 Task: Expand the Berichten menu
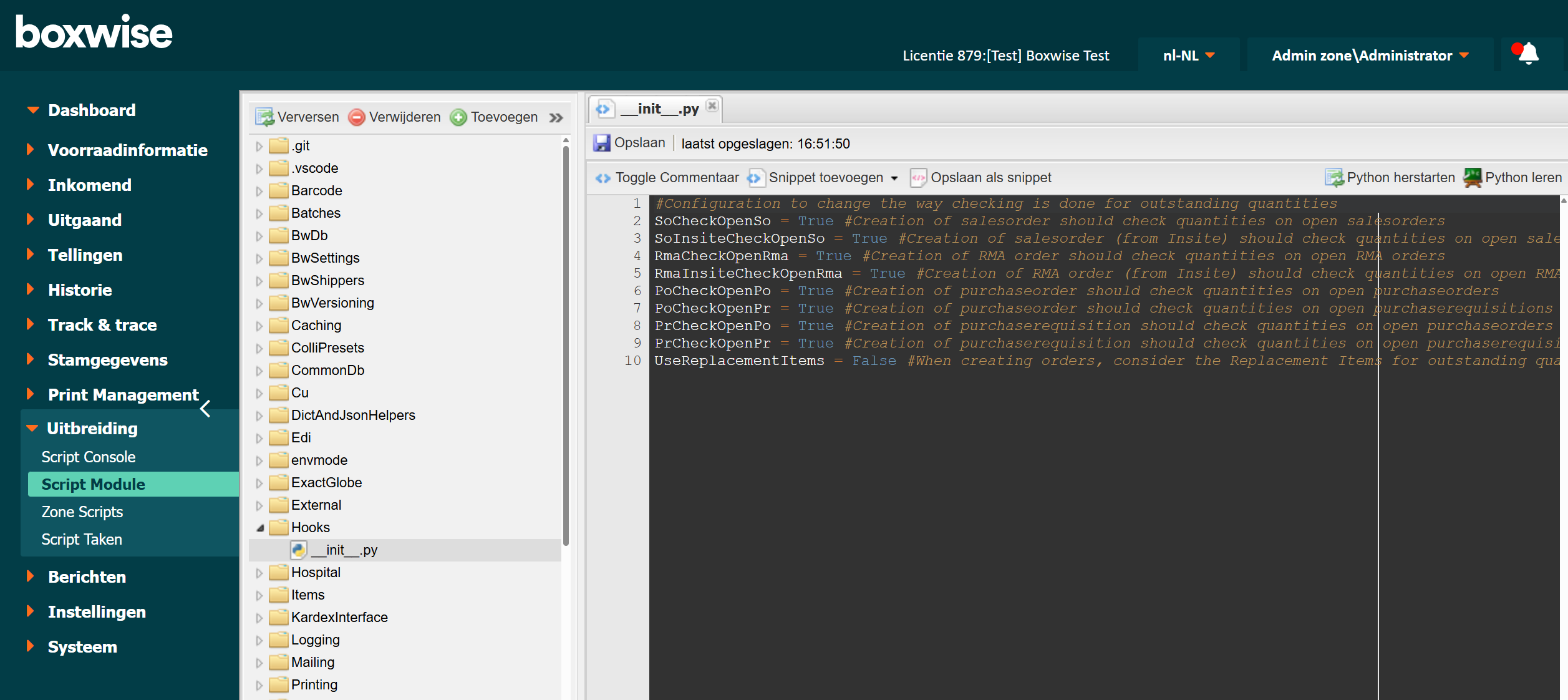click(87, 577)
